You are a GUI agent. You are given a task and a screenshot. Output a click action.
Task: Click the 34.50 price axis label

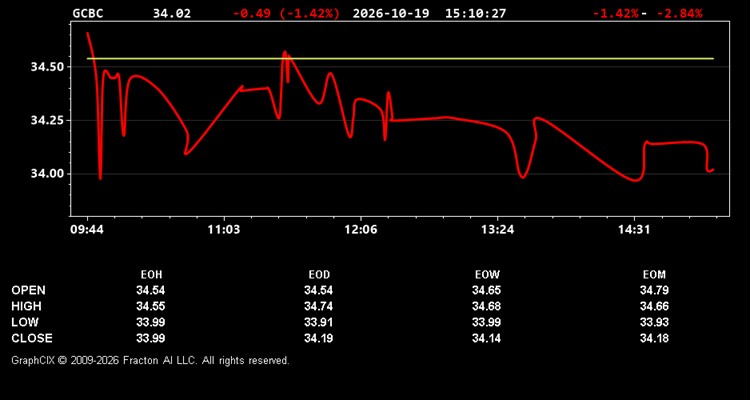coord(48,67)
